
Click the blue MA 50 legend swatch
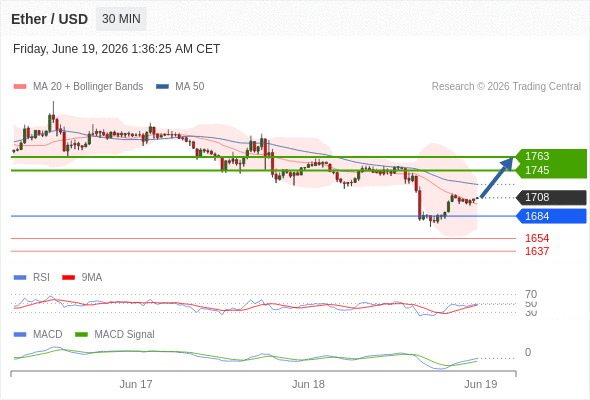pos(162,87)
